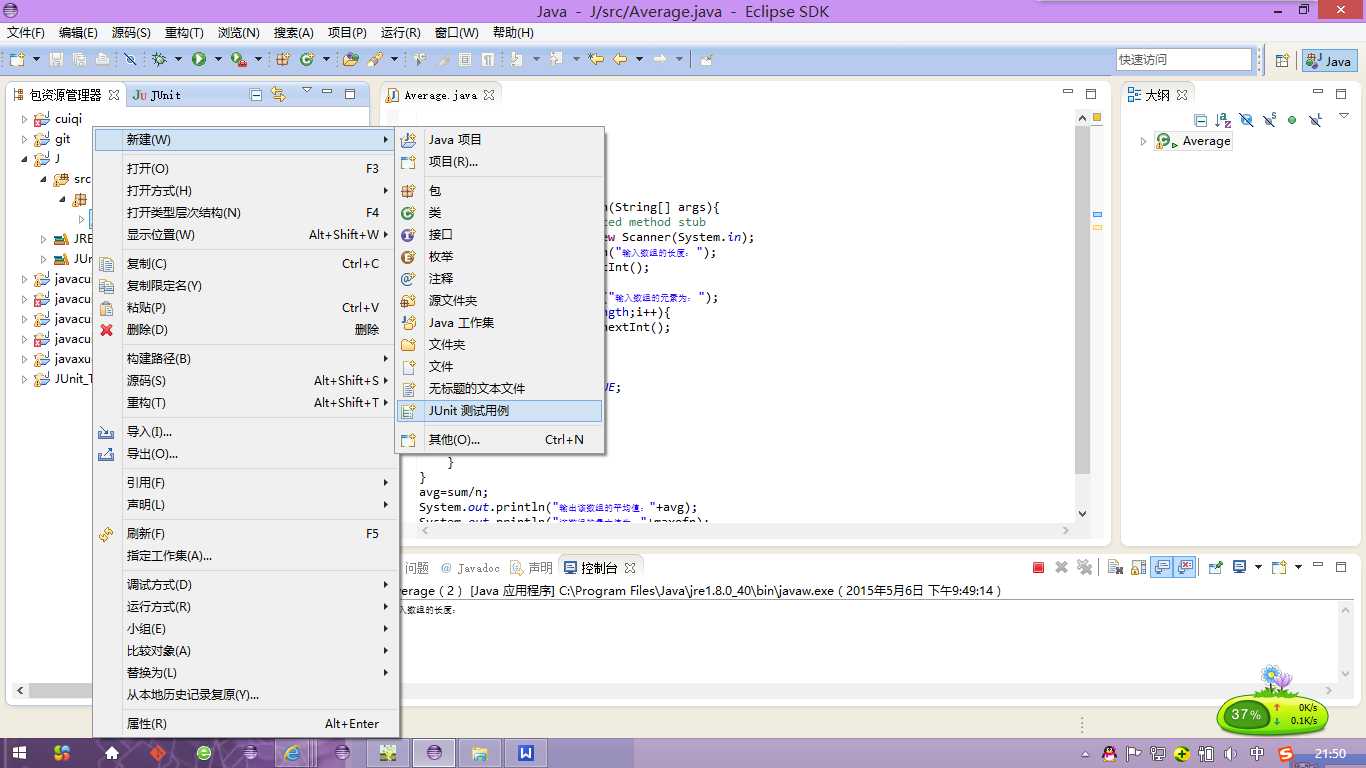
Task: Click the Open Type toolbar icon
Action: pos(350,59)
